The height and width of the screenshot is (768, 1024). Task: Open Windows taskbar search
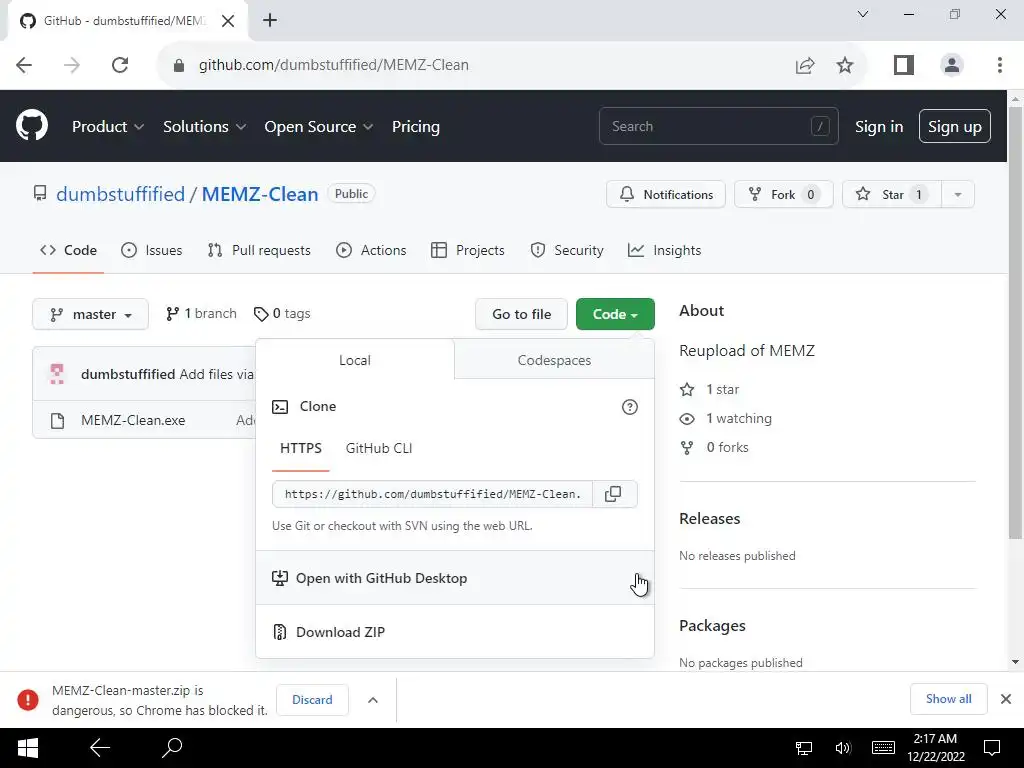tap(172, 748)
